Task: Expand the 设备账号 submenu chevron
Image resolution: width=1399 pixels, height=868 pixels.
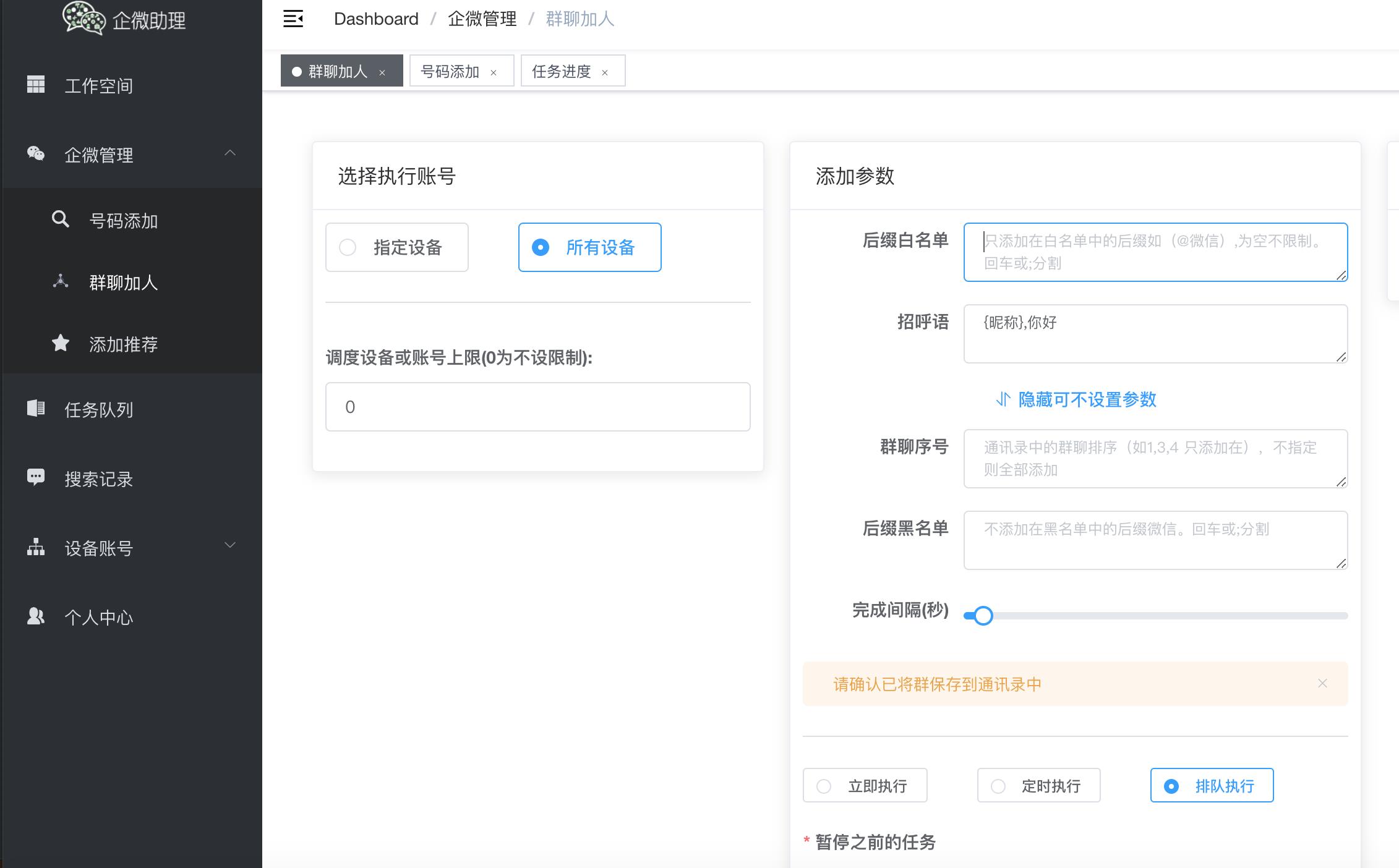Action: pos(230,545)
